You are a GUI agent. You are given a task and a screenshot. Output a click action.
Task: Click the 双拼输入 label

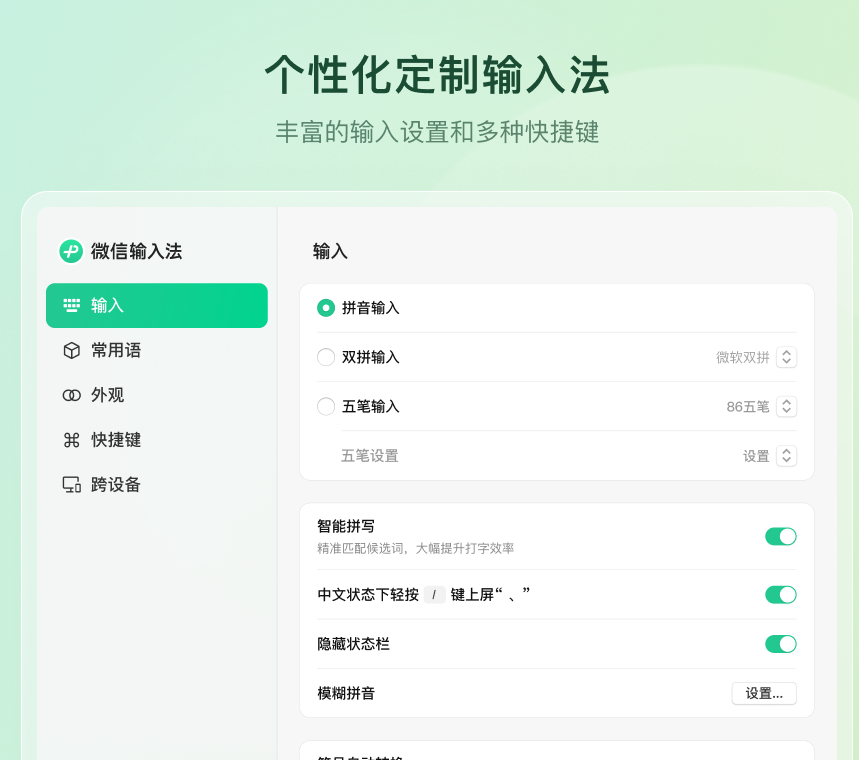(370, 357)
